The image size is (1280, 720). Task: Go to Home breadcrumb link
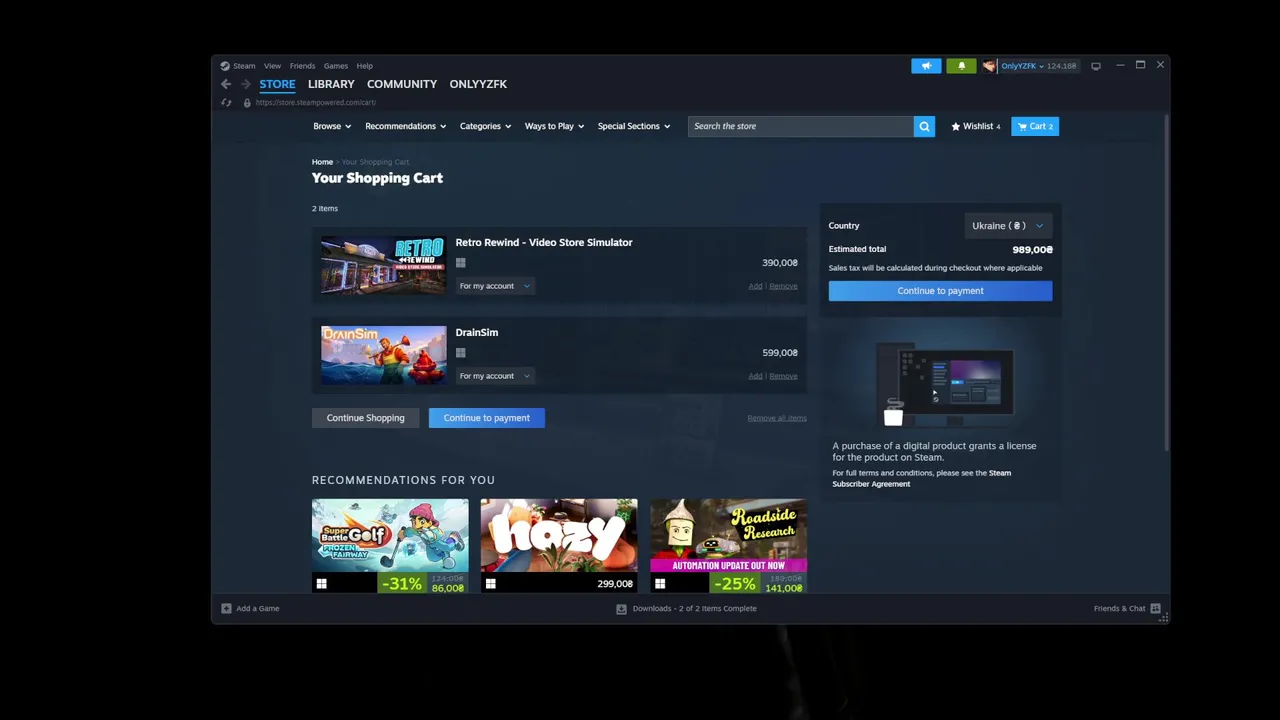click(322, 162)
